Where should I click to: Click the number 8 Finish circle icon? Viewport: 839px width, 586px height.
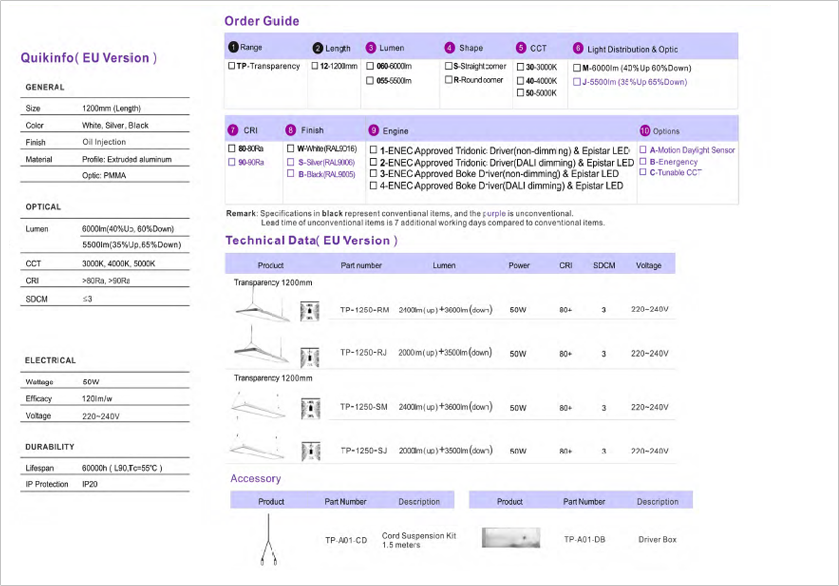(291, 130)
